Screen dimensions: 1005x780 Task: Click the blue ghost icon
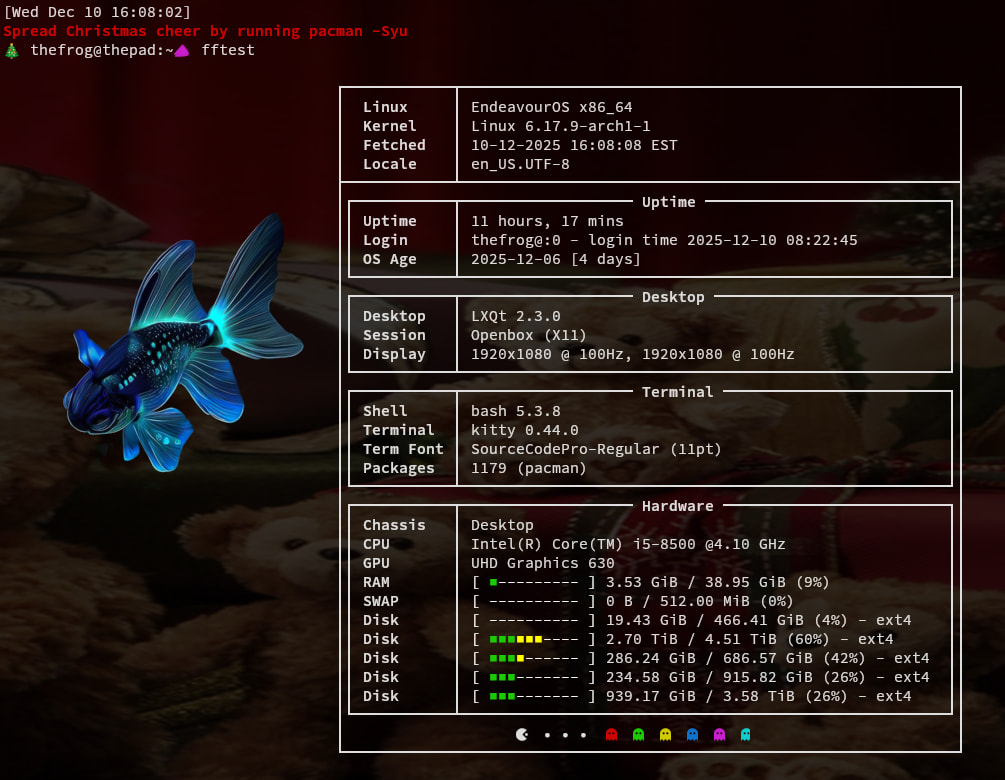pyautogui.click(x=692, y=735)
